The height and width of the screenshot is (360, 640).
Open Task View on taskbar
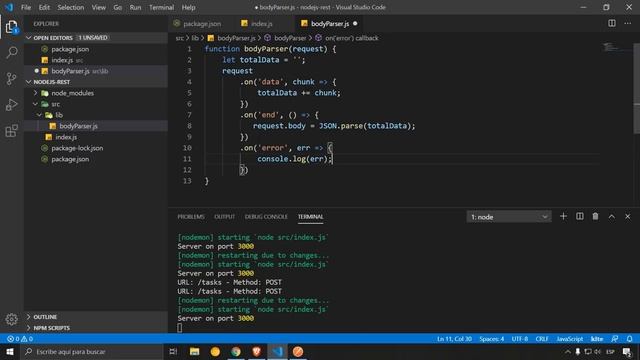point(173,351)
